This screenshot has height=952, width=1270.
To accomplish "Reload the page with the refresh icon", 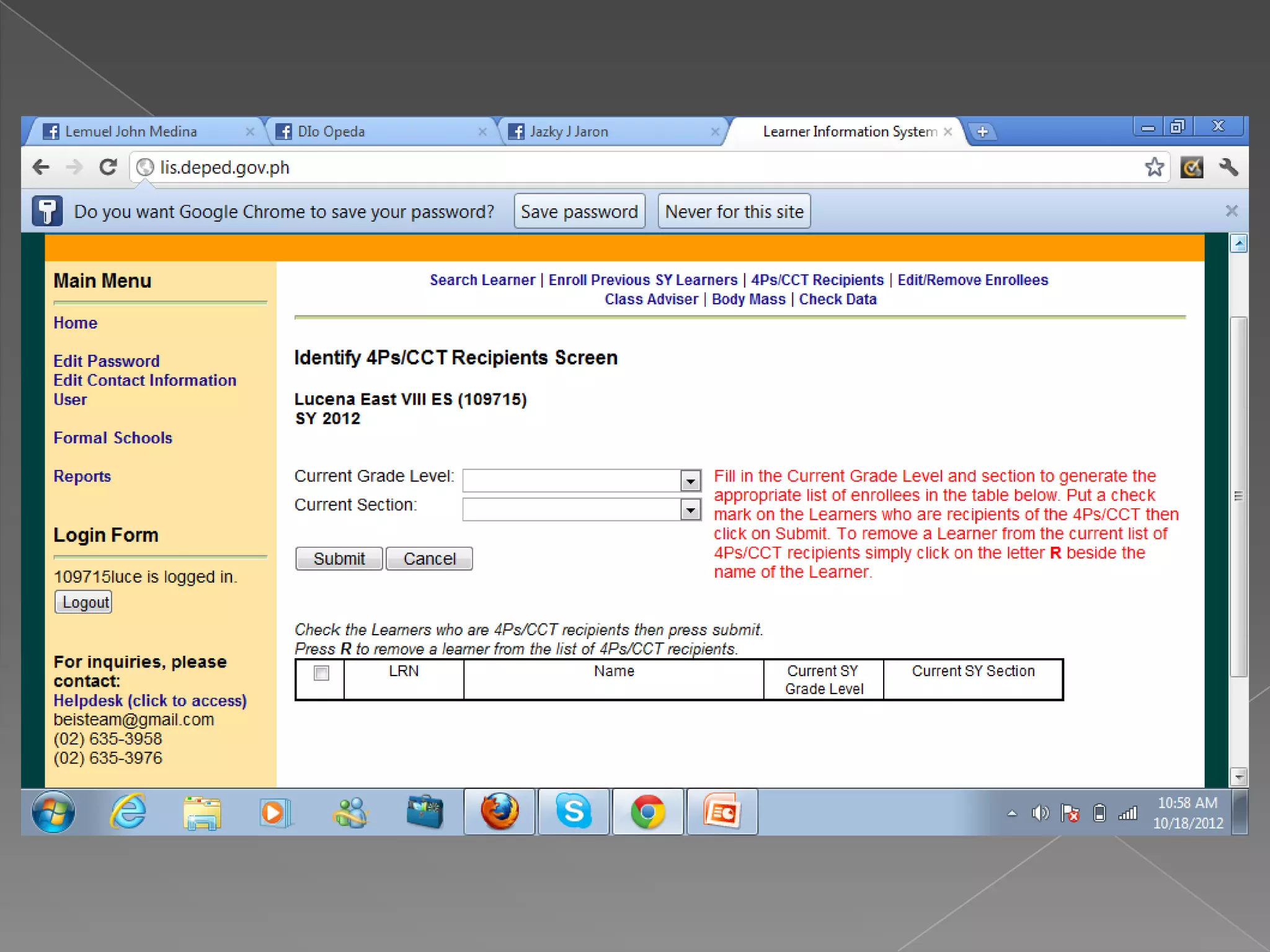I will coord(108,167).
